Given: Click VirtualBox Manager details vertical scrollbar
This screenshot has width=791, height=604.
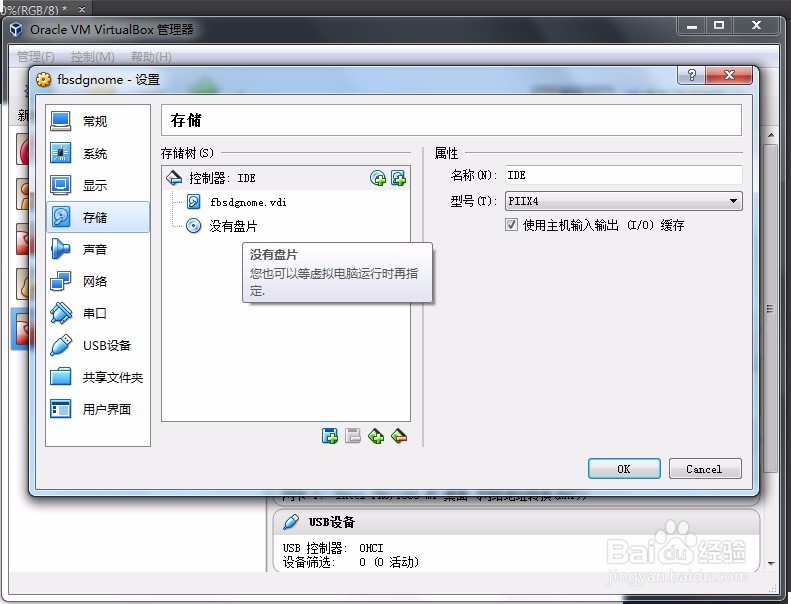Looking at the screenshot, I should [x=770, y=309].
